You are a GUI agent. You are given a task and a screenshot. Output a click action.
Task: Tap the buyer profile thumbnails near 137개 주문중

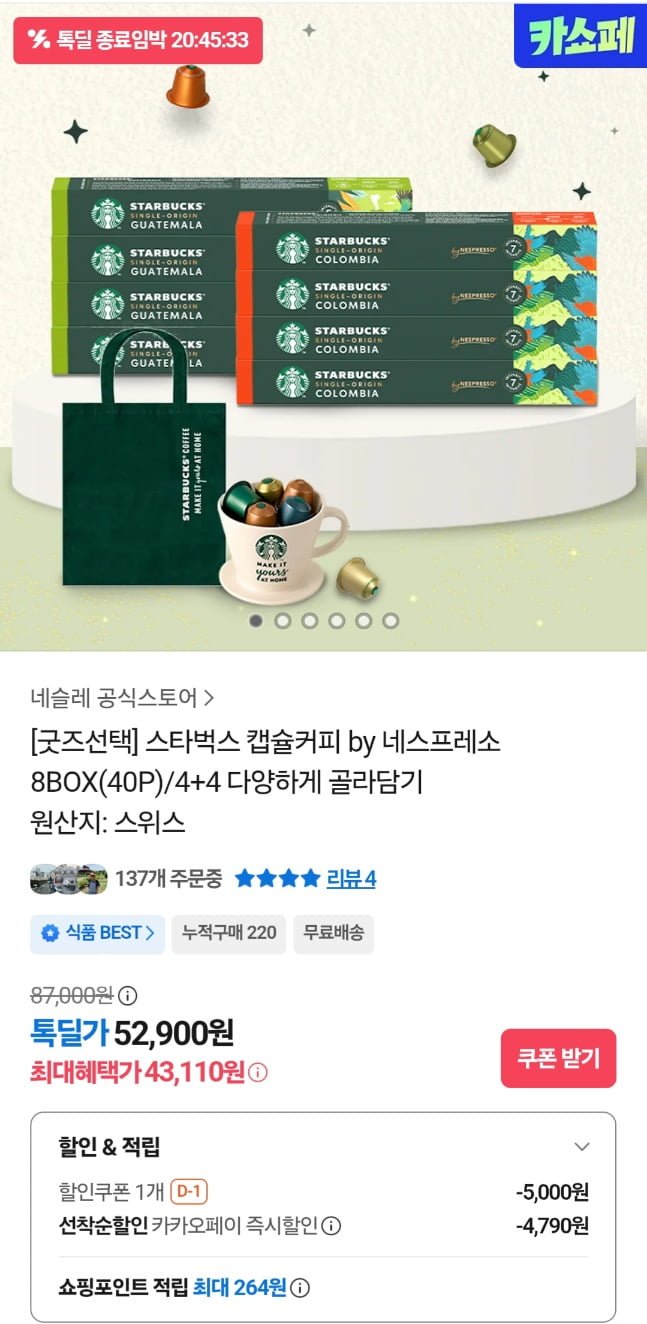click(69, 879)
